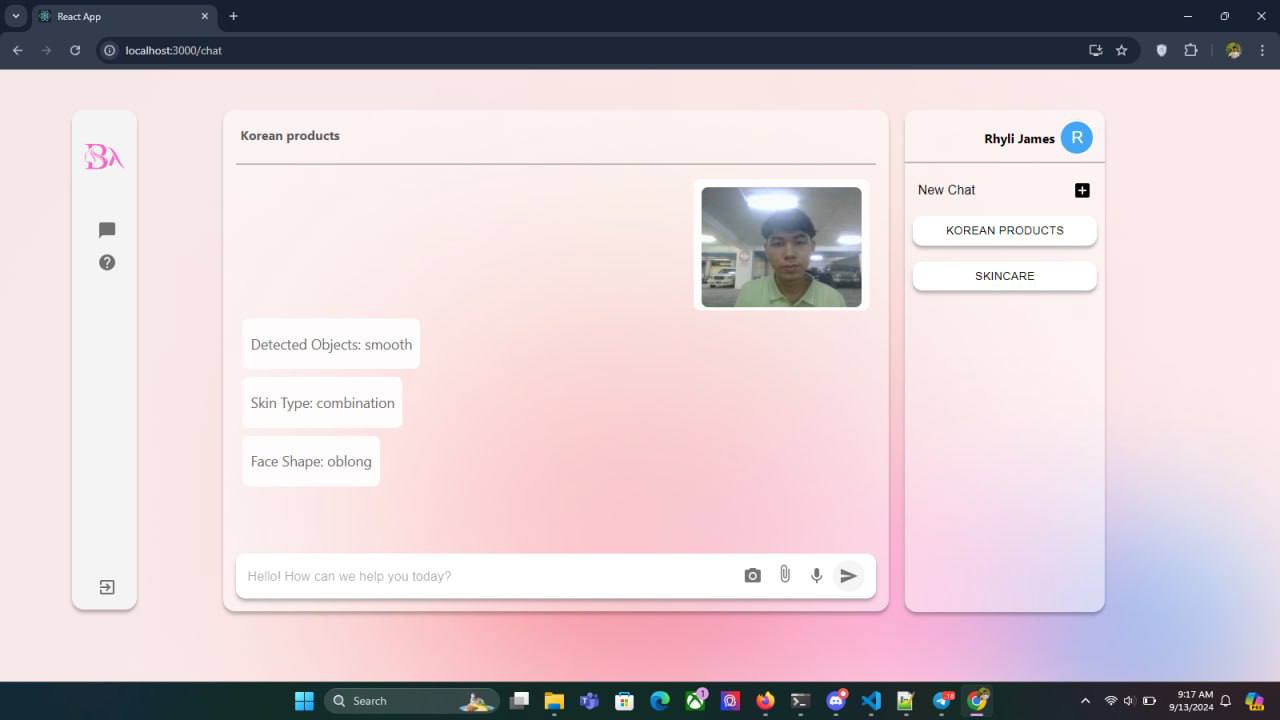Open the uploaded face photo thumbnail
The image size is (1280, 720).
coord(781,247)
